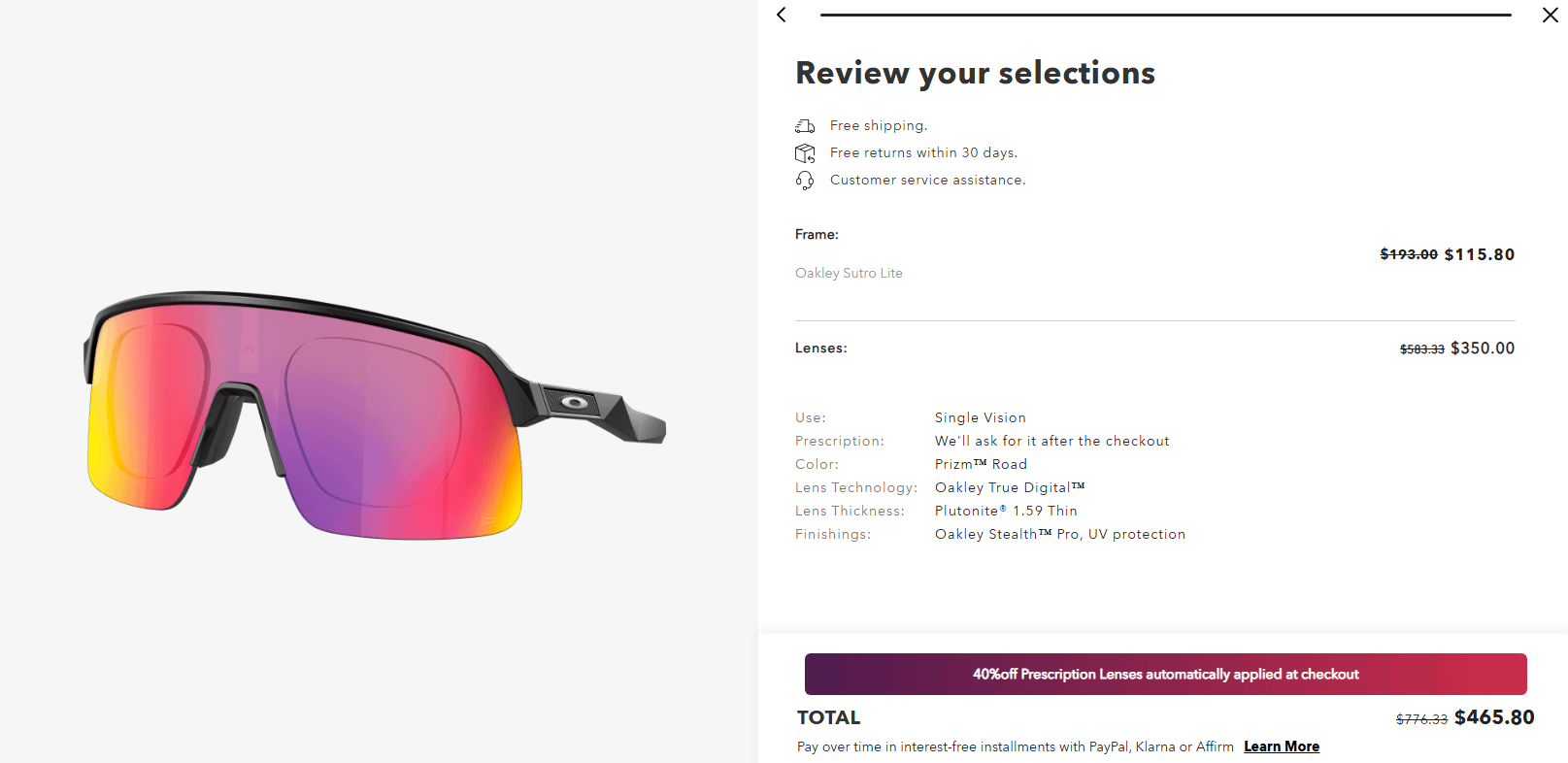
Task: Click the free shipping truck icon
Action: click(805, 126)
